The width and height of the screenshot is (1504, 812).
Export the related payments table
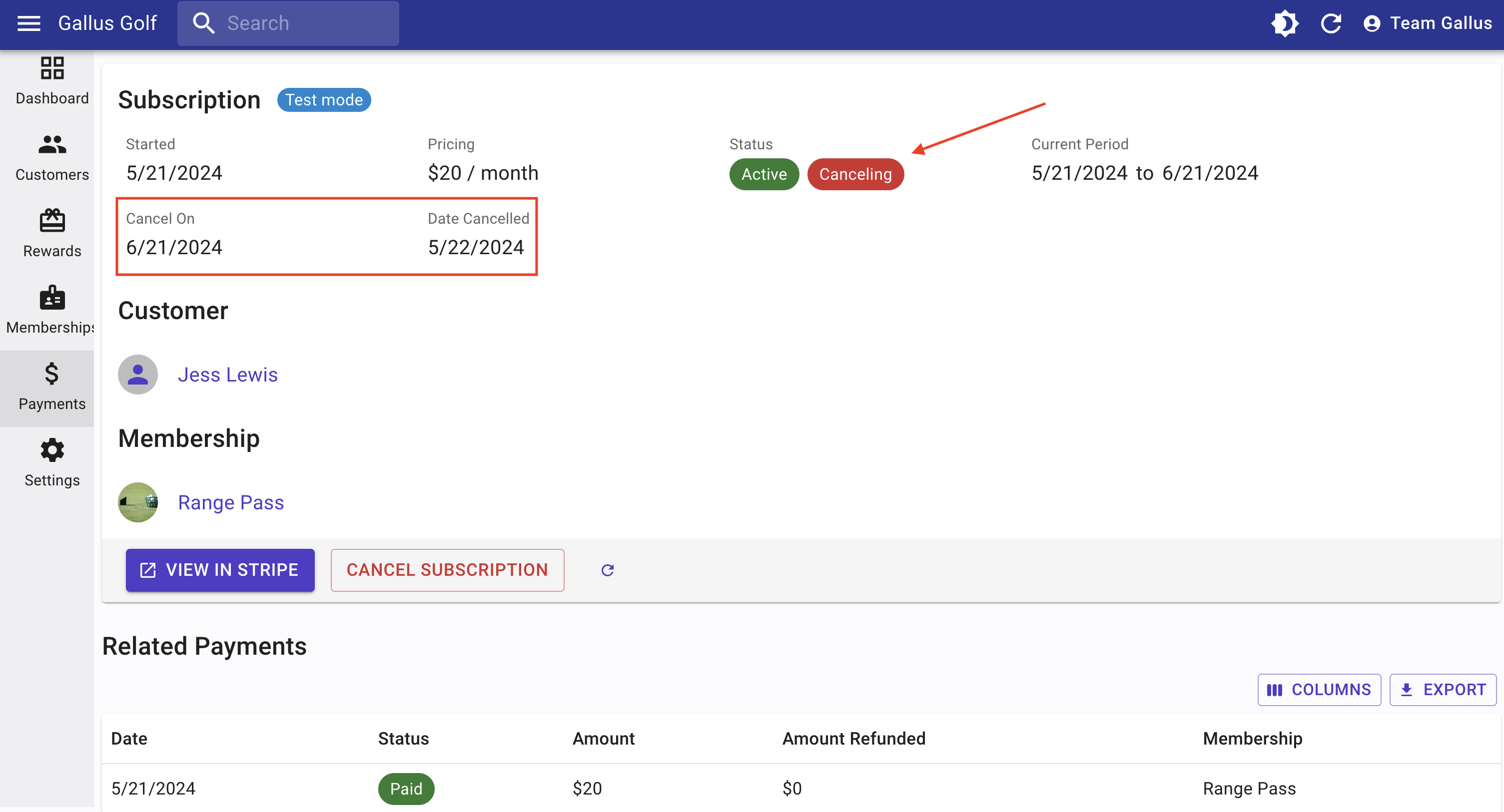pos(1442,690)
